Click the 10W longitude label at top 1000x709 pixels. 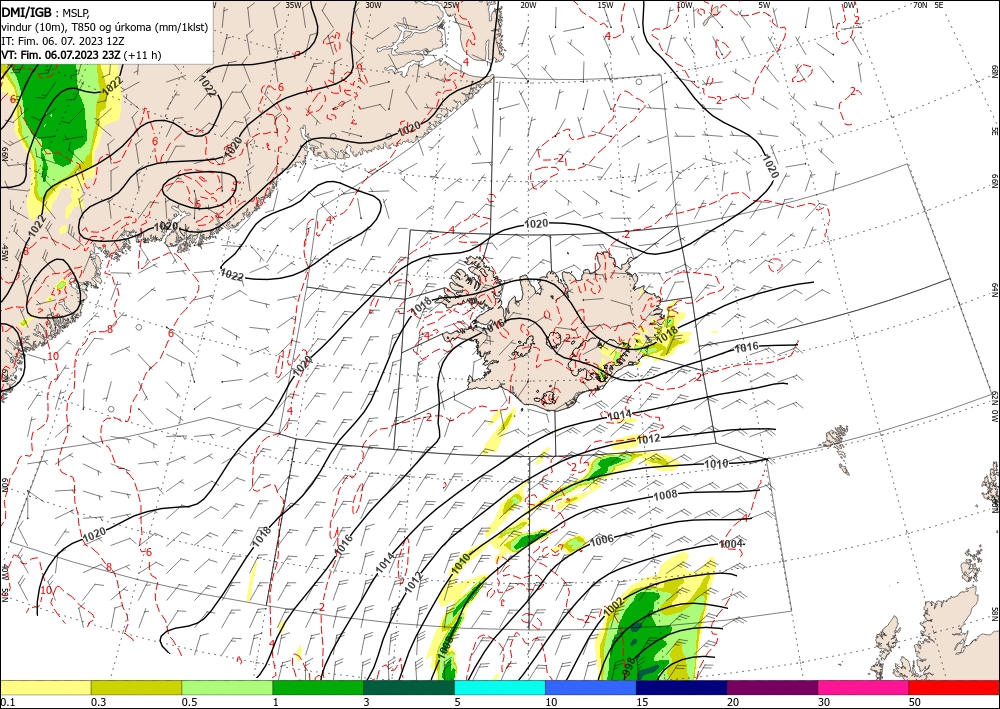(684, 5)
